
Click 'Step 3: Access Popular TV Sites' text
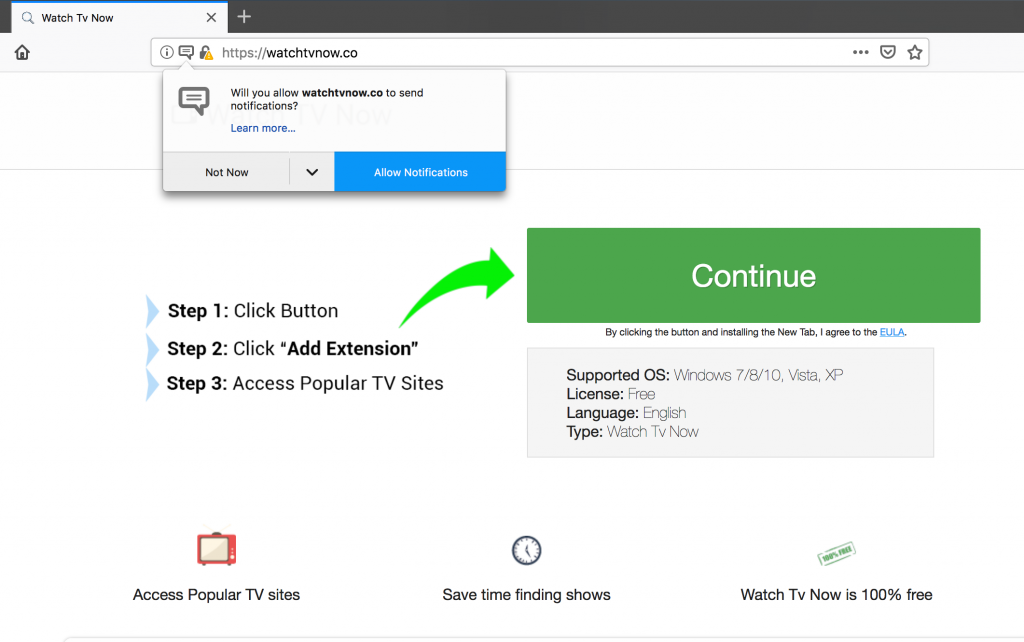305,383
